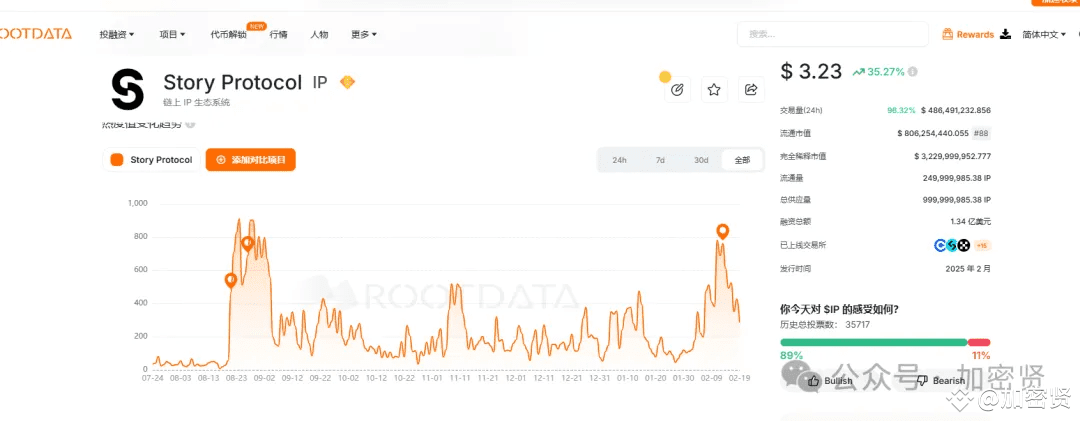Click the download app icon beside Rewards
1080x421 pixels.
(x=1005, y=34)
